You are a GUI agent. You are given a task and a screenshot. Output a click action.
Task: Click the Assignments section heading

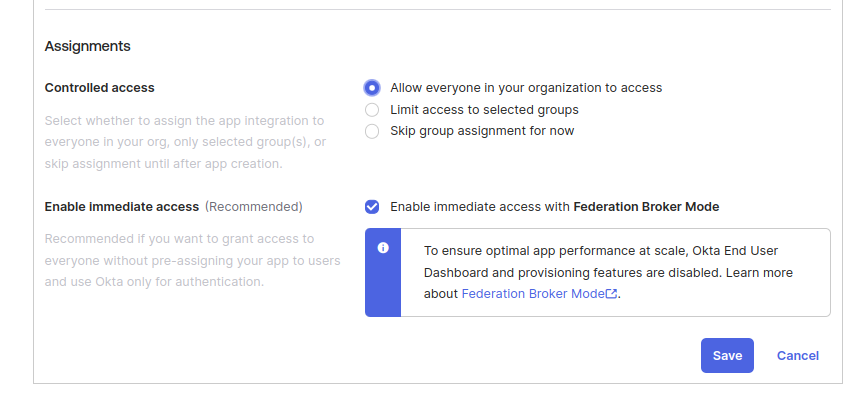88,46
